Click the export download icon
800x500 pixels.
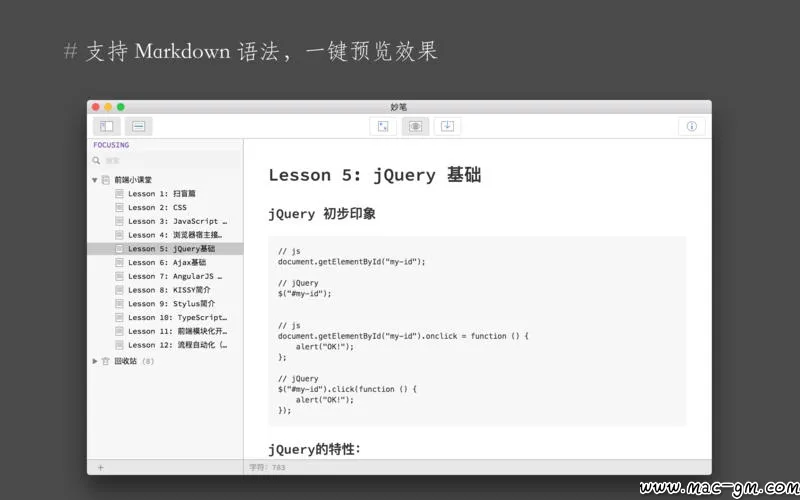447,126
